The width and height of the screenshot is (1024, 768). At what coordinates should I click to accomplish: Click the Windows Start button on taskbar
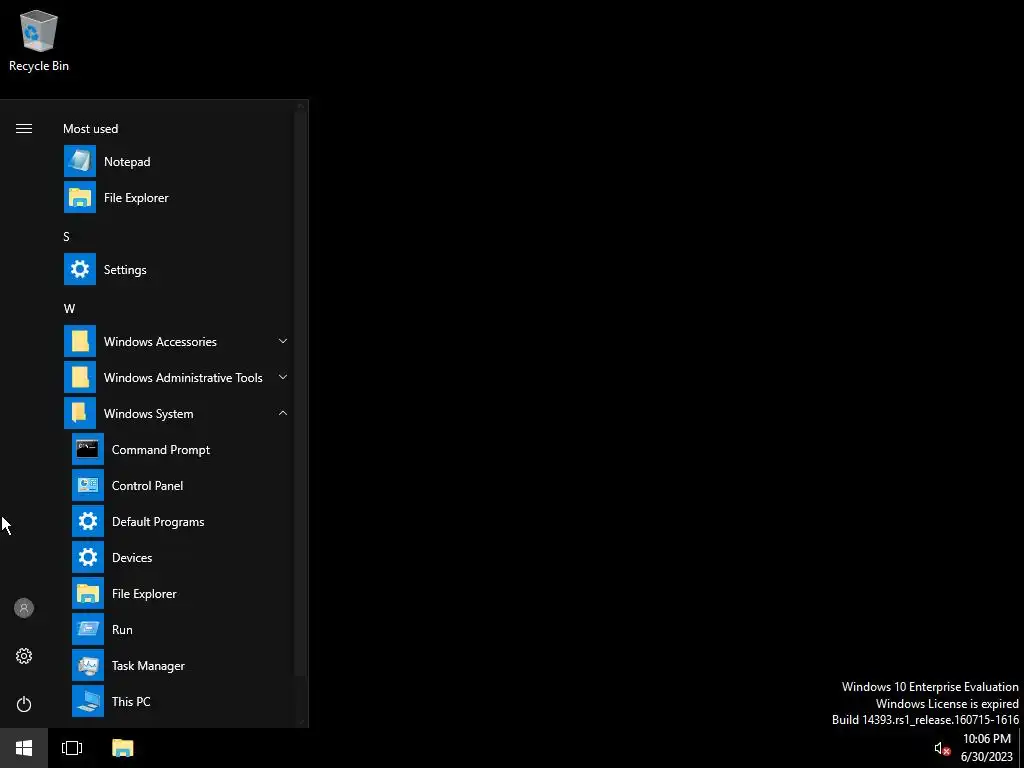pyautogui.click(x=24, y=748)
